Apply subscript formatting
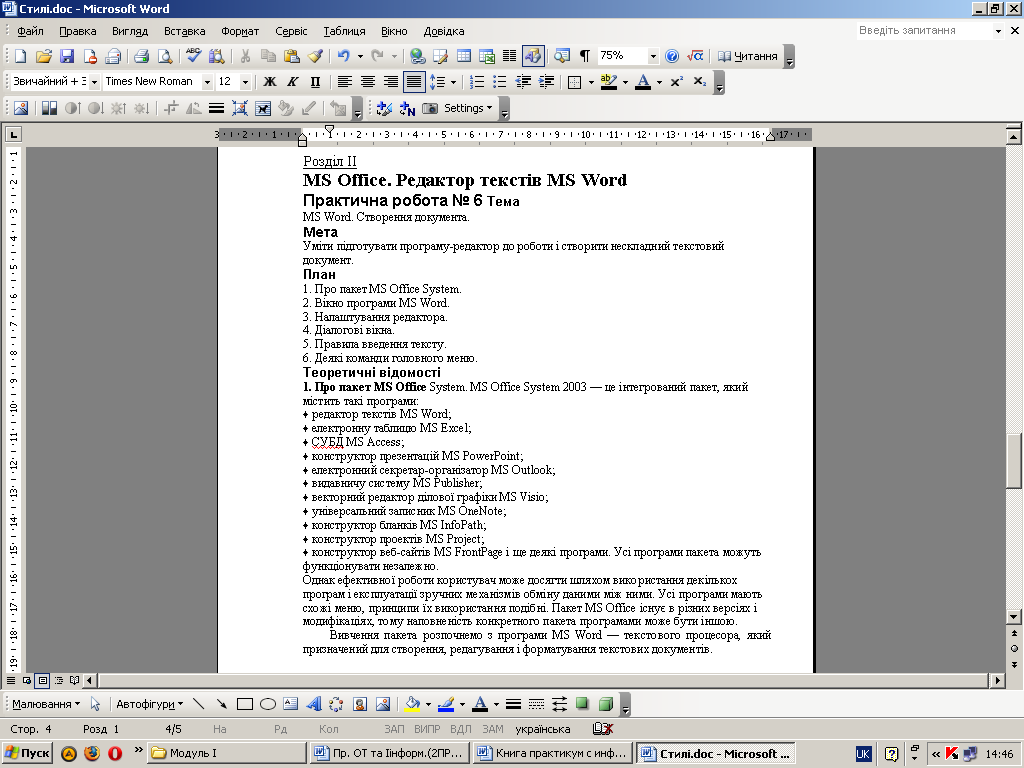Image resolution: width=1024 pixels, height=768 pixels. pos(699,82)
